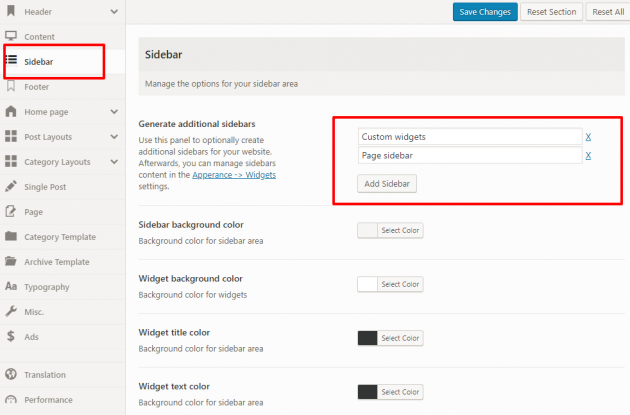Select Color for Widget title color
The image size is (630, 415).
[x=400, y=338]
